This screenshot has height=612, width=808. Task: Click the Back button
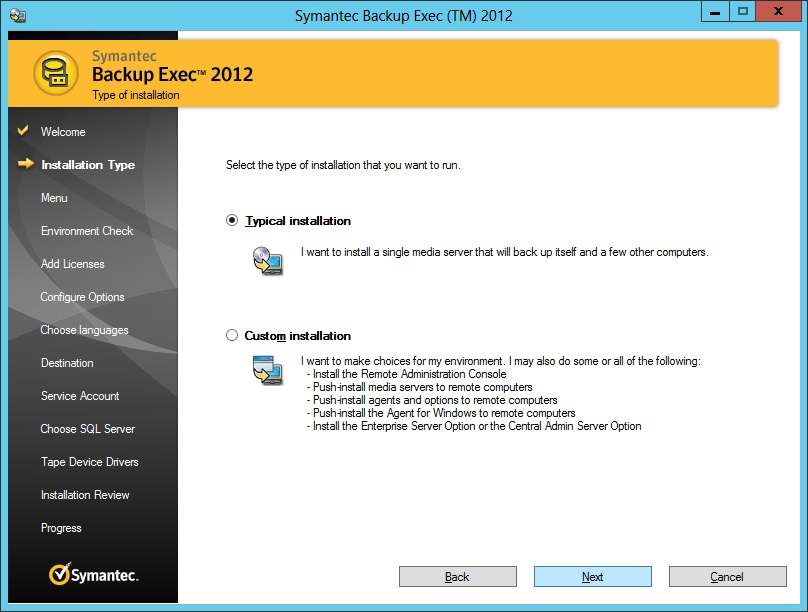click(x=458, y=576)
